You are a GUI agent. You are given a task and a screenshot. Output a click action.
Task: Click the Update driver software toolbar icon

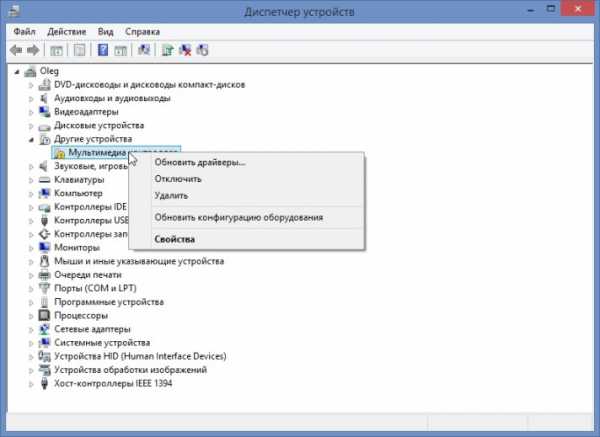click(167, 49)
